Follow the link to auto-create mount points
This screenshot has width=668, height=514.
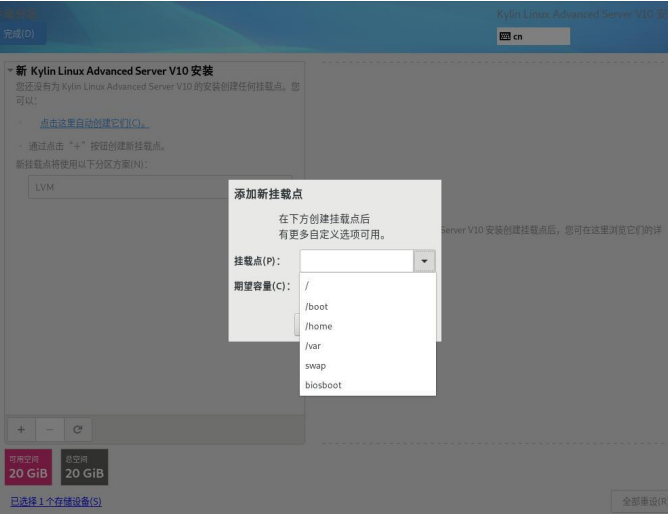tap(94, 123)
